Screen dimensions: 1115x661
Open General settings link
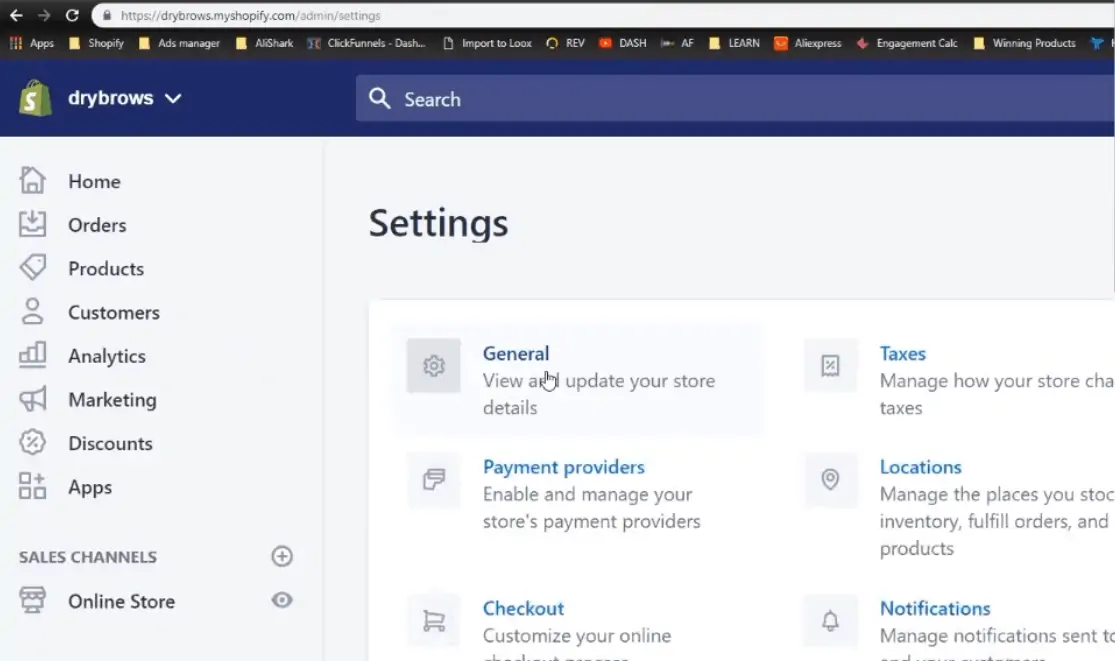tap(516, 353)
